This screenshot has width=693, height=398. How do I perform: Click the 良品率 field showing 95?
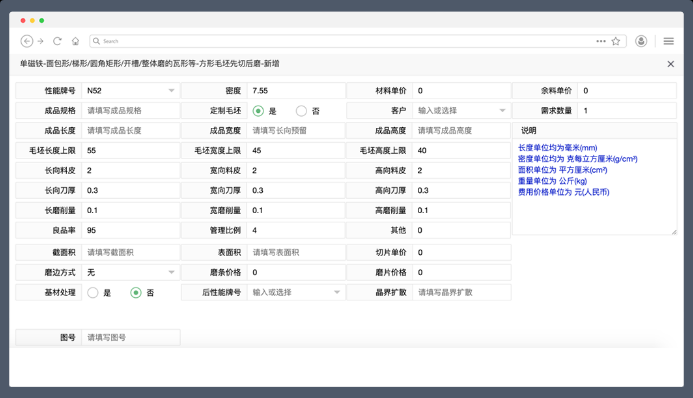click(x=131, y=230)
